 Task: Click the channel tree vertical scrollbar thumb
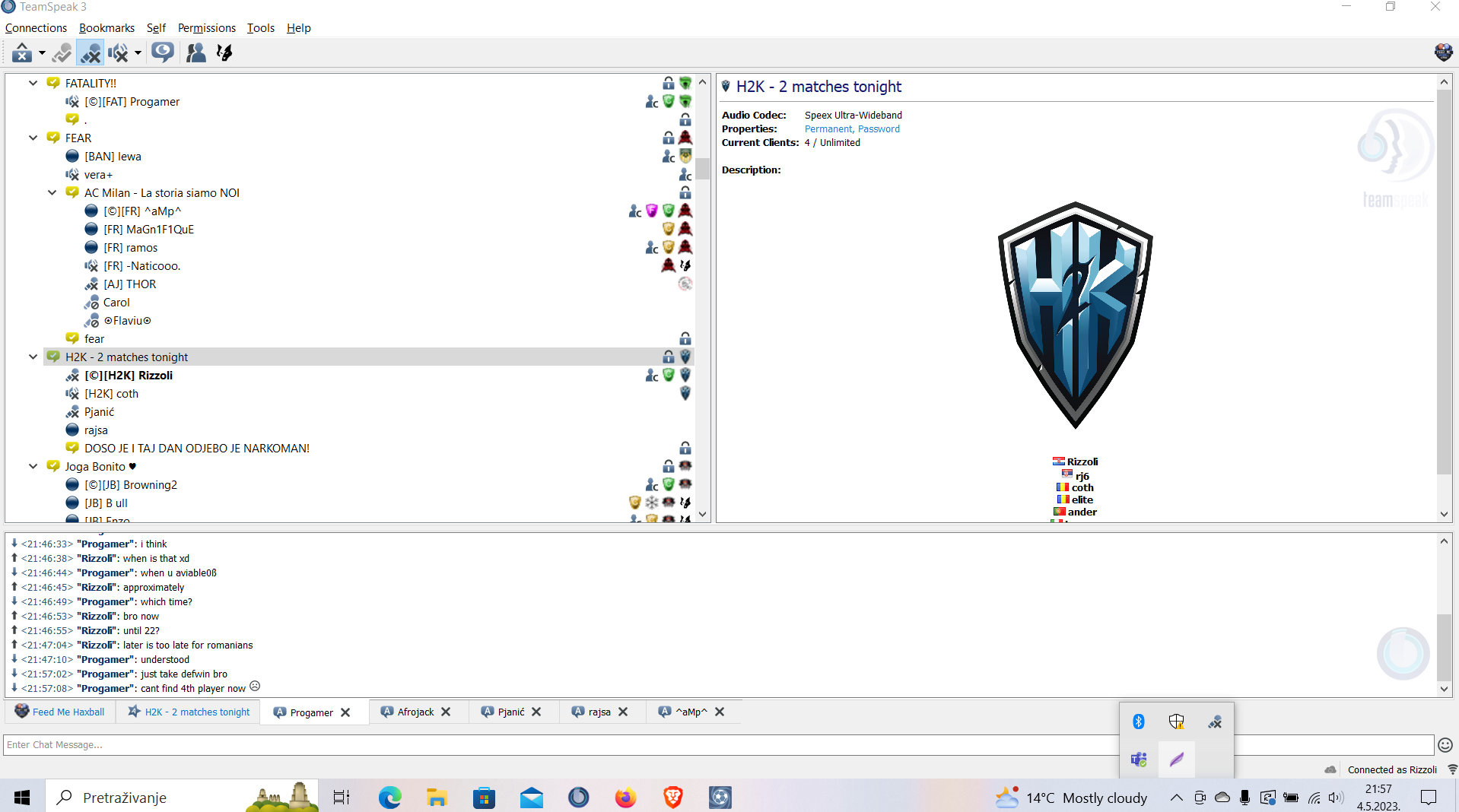click(702, 169)
